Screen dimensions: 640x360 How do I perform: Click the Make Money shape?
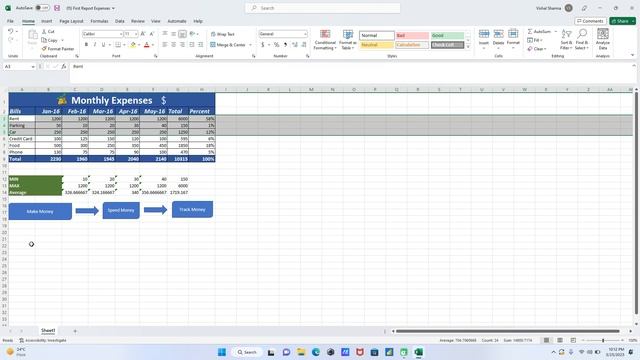click(x=40, y=211)
